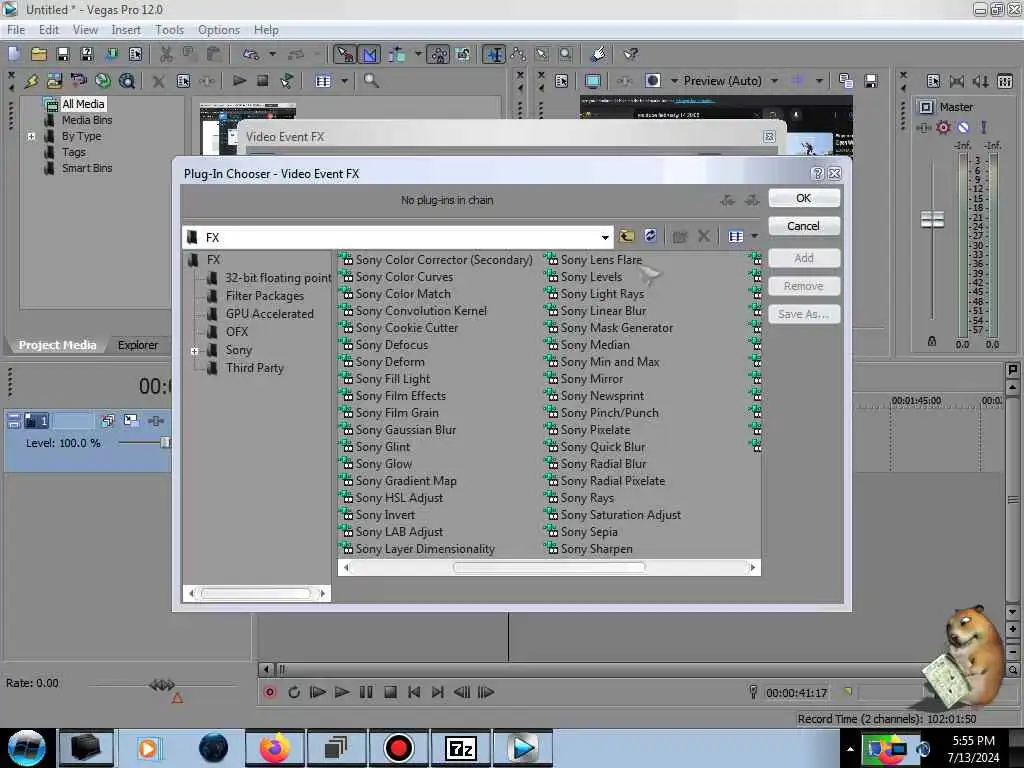
Task: Toggle the Enable Snapping icon
Action: [345, 54]
